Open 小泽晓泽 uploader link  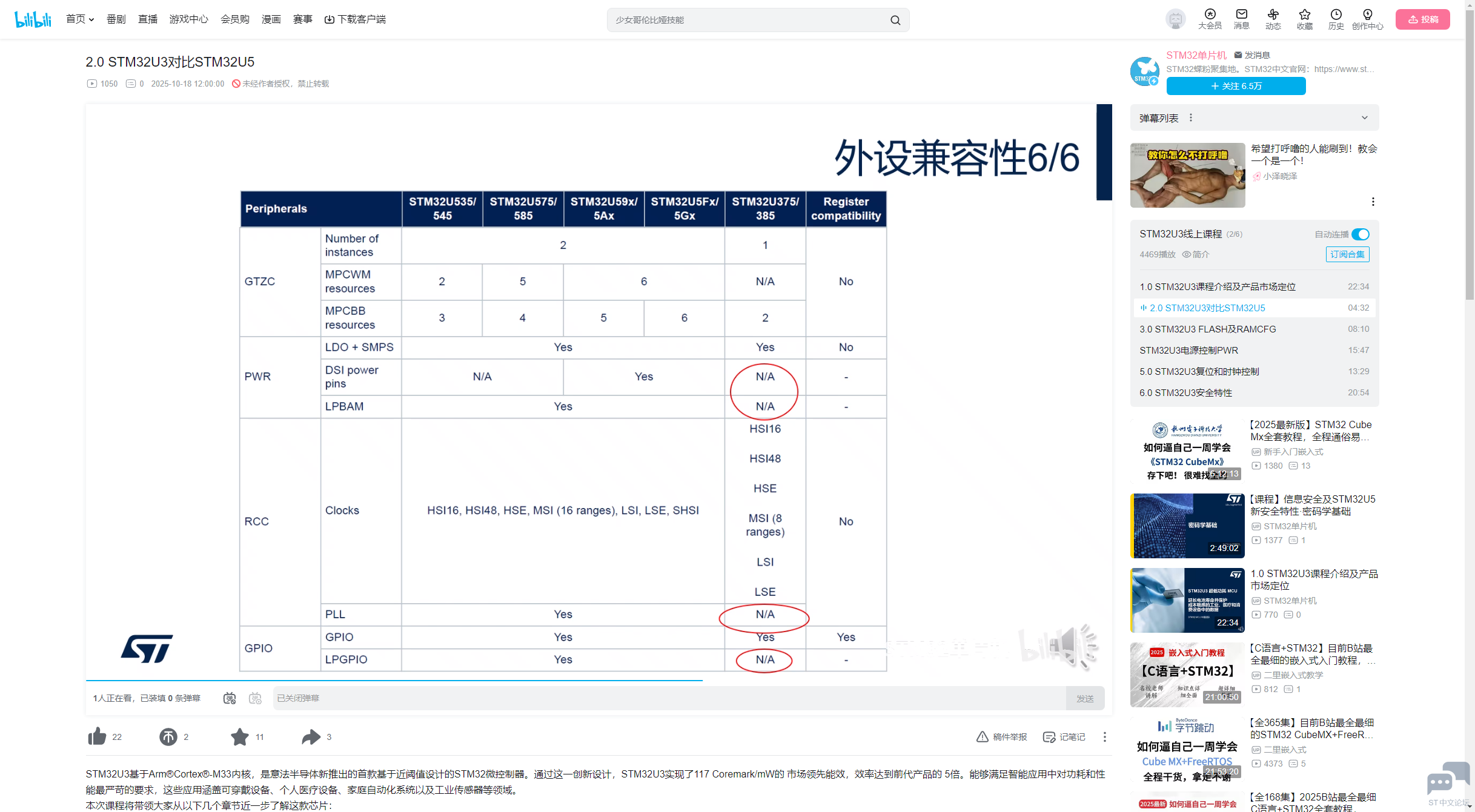(x=1275, y=176)
